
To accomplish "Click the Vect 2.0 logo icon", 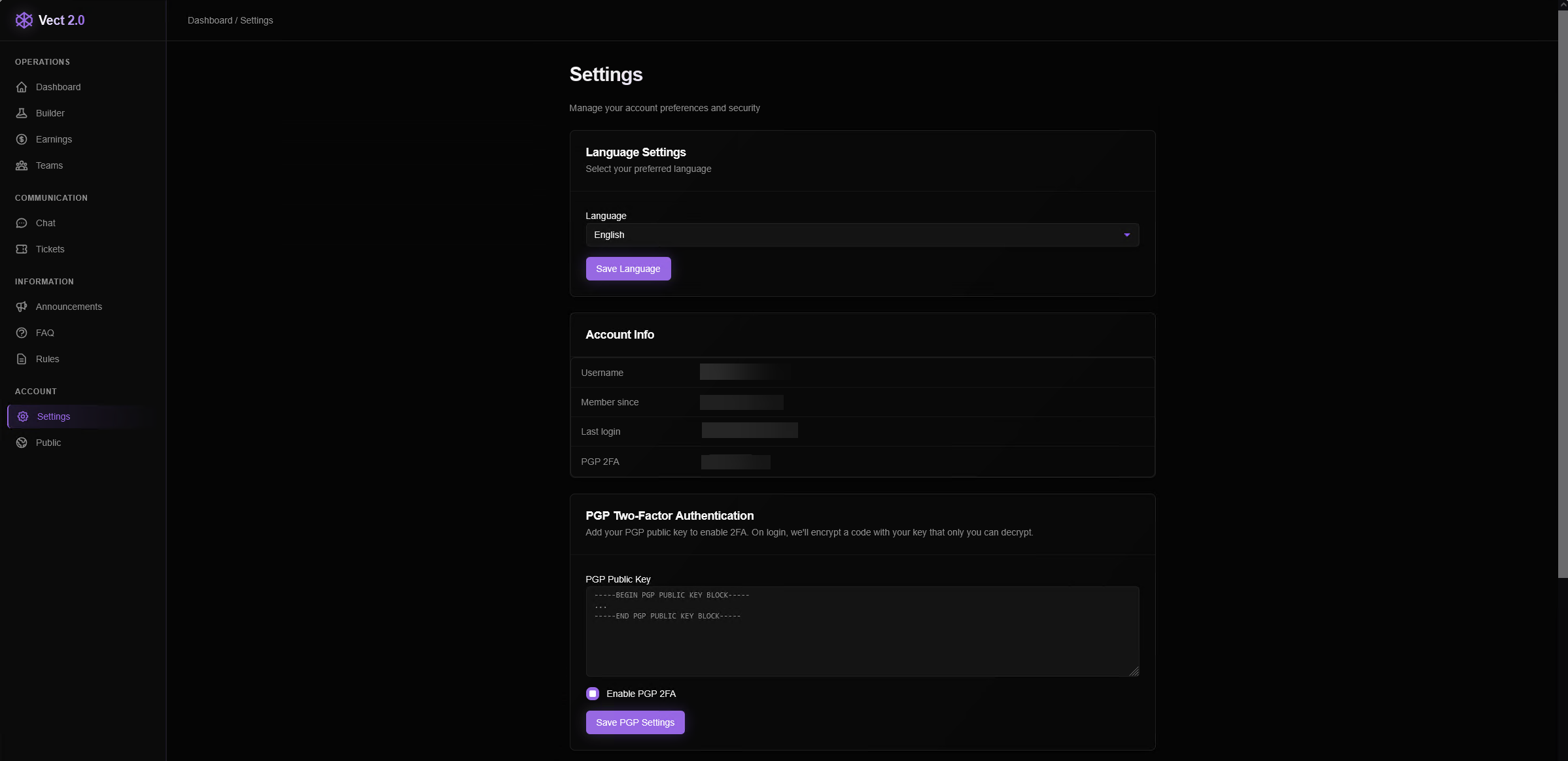I will point(24,20).
